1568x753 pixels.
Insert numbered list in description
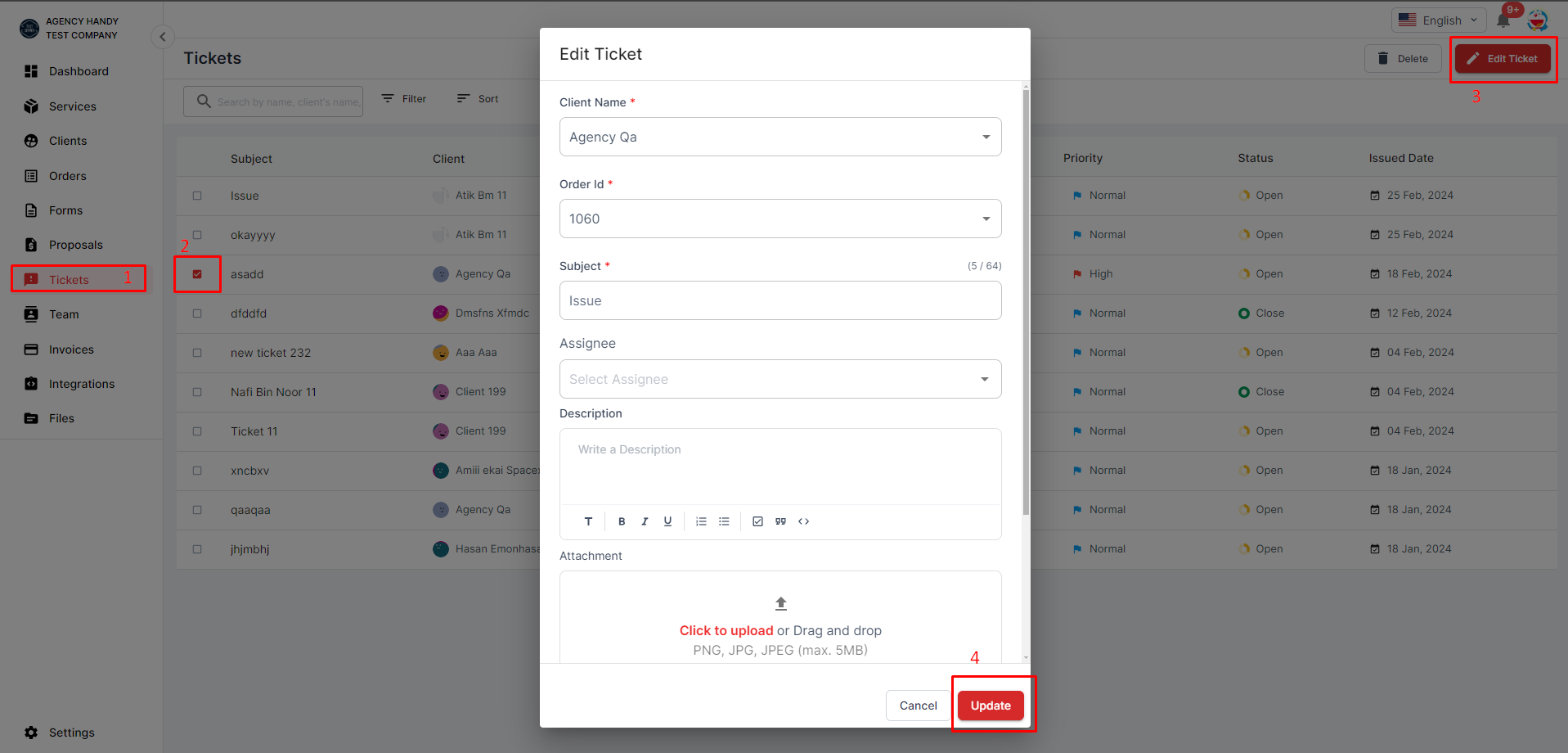tap(701, 521)
